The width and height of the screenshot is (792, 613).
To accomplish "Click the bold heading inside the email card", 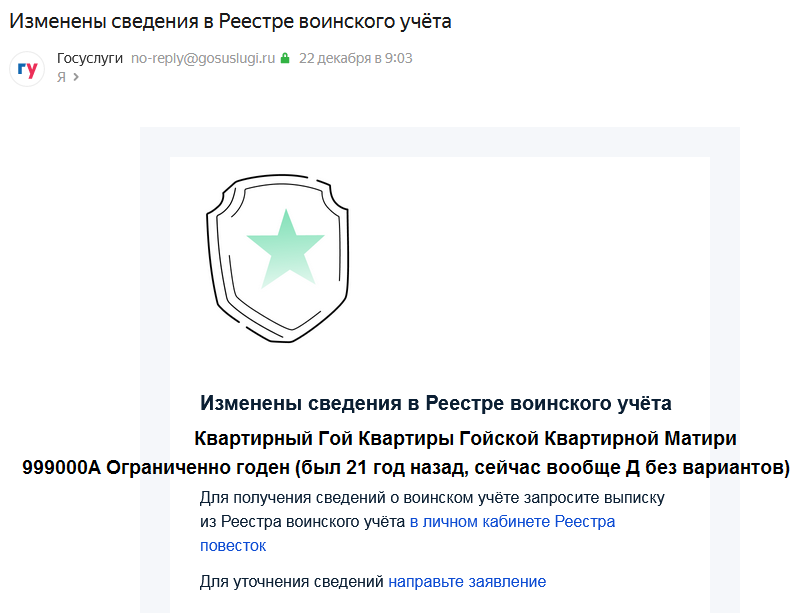I will [x=435, y=403].
